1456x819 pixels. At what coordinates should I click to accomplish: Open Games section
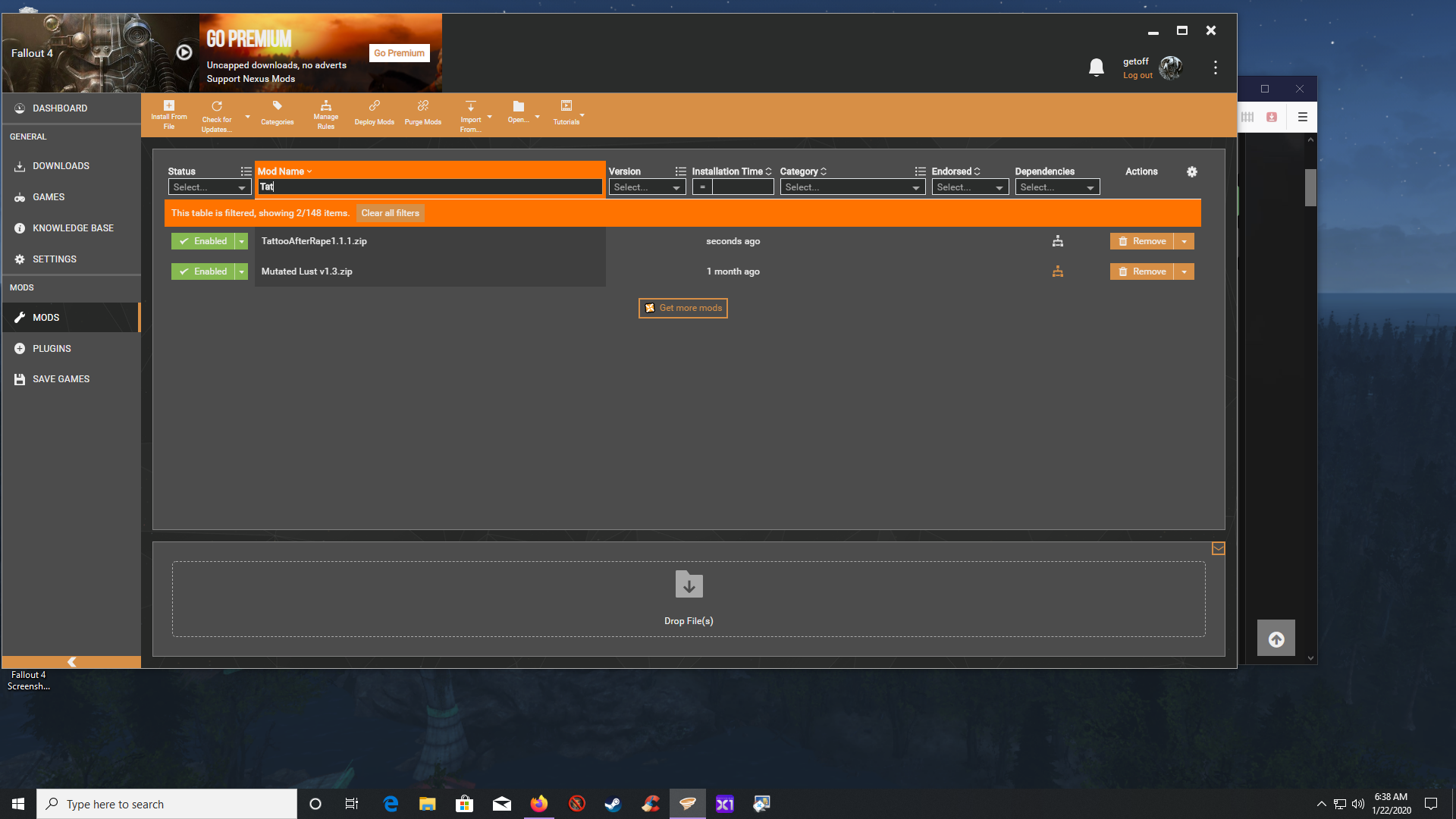click(71, 197)
